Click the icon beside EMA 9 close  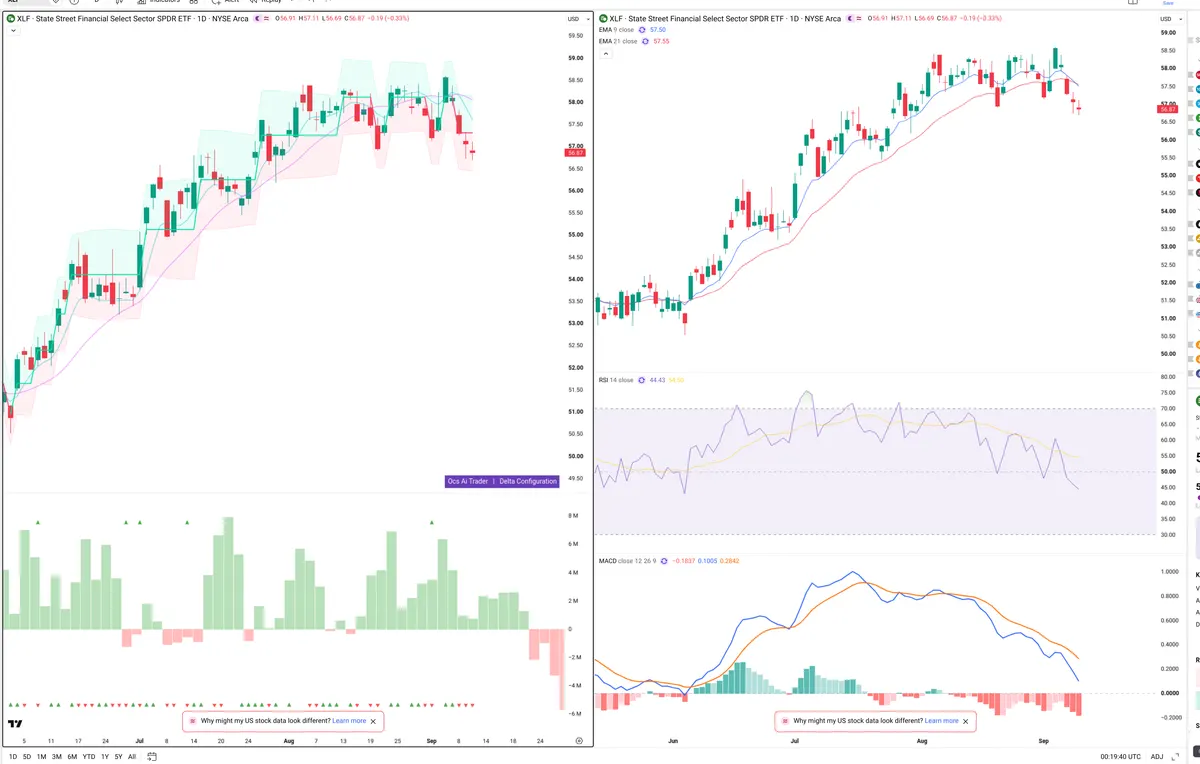click(x=642, y=30)
